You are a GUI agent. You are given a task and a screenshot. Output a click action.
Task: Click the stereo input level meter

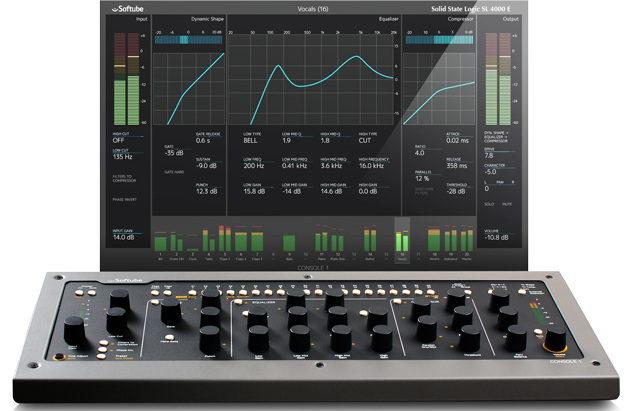[x=127, y=79]
